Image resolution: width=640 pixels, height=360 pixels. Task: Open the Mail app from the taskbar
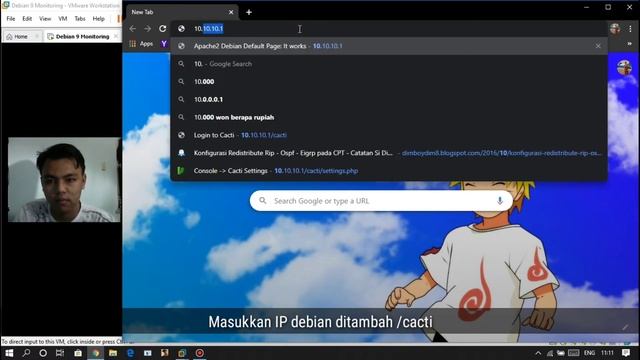pyautogui.click(x=148, y=353)
